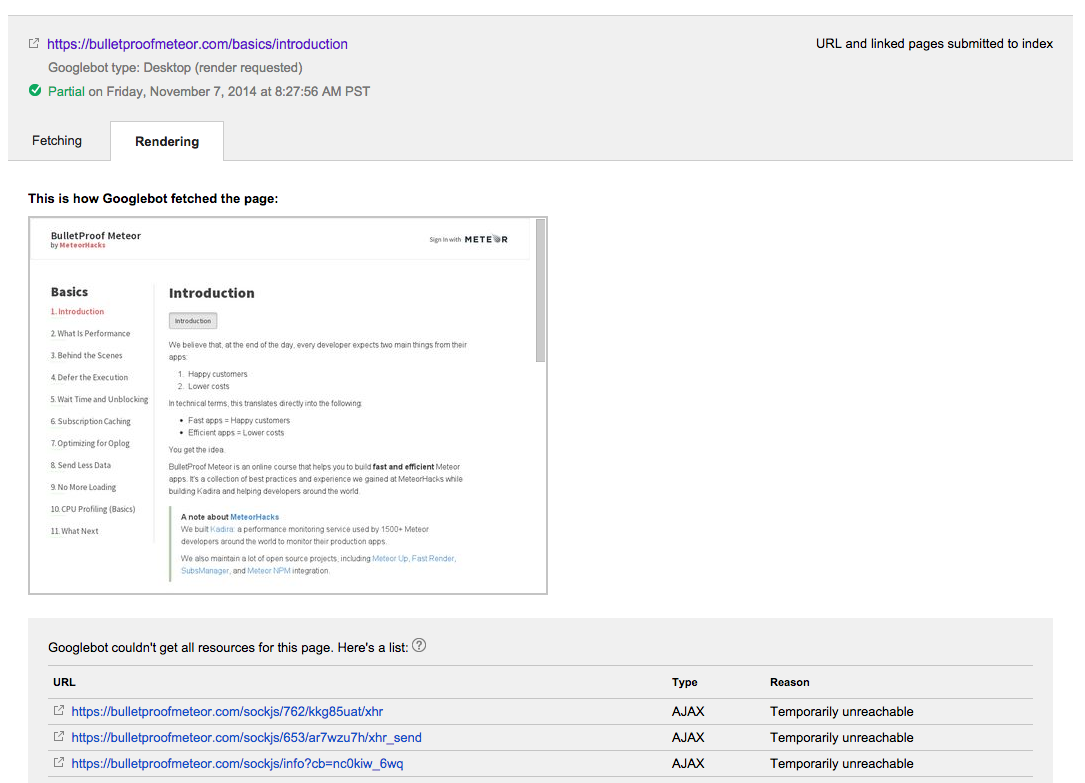Click the Meteor Up link in the preview

(390, 559)
